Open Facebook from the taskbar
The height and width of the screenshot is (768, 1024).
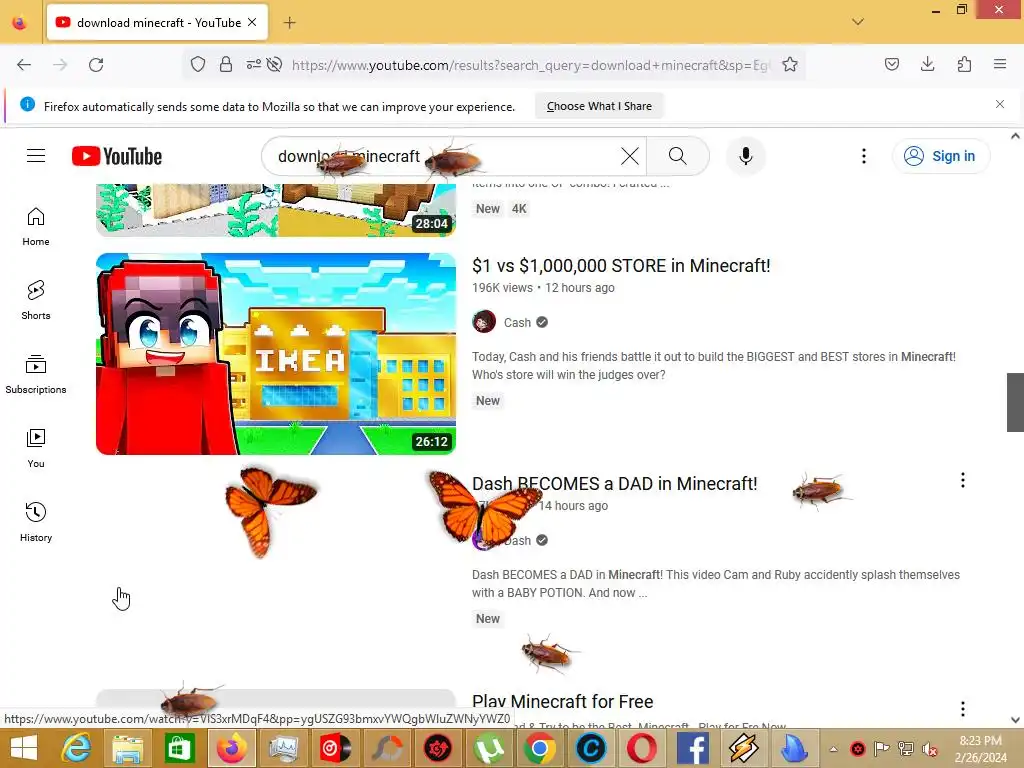tap(693, 748)
